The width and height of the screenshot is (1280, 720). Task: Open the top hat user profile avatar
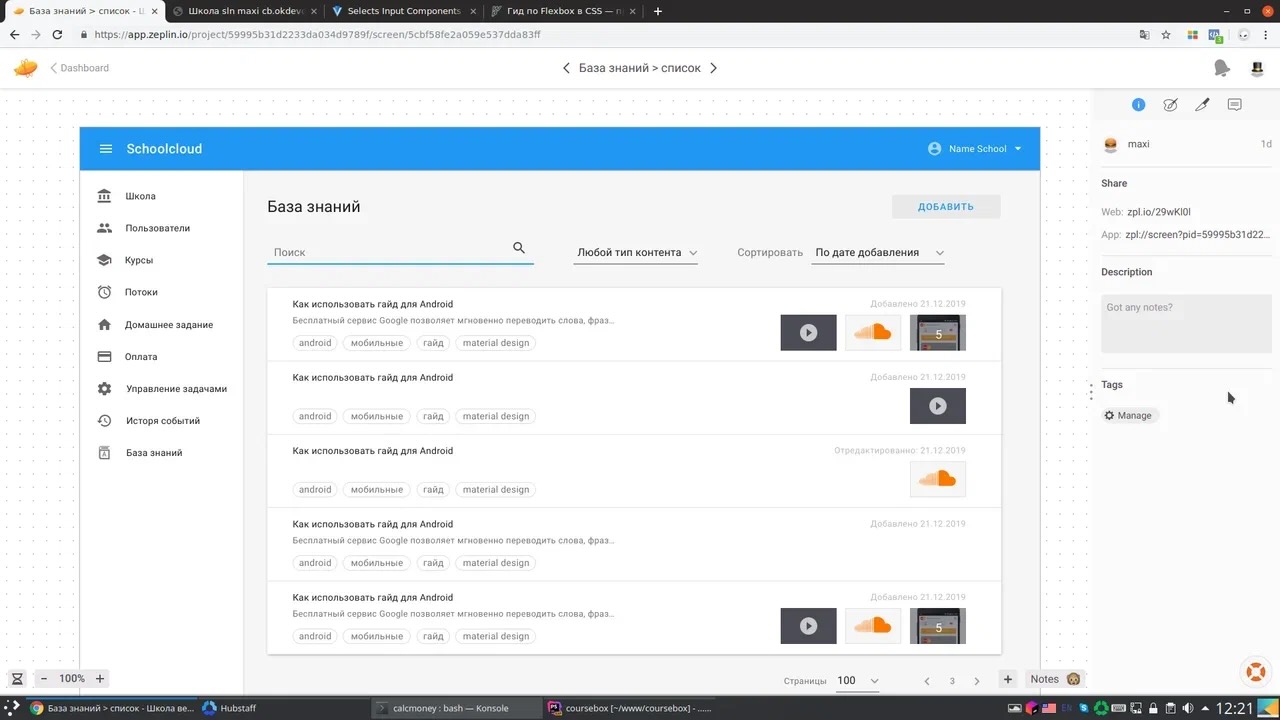pyautogui.click(x=1257, y=68)
